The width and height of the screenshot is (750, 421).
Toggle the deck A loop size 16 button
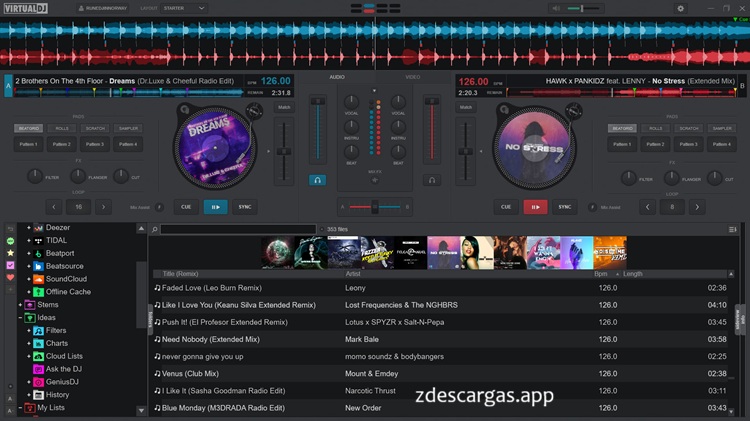tap(78, 207)
